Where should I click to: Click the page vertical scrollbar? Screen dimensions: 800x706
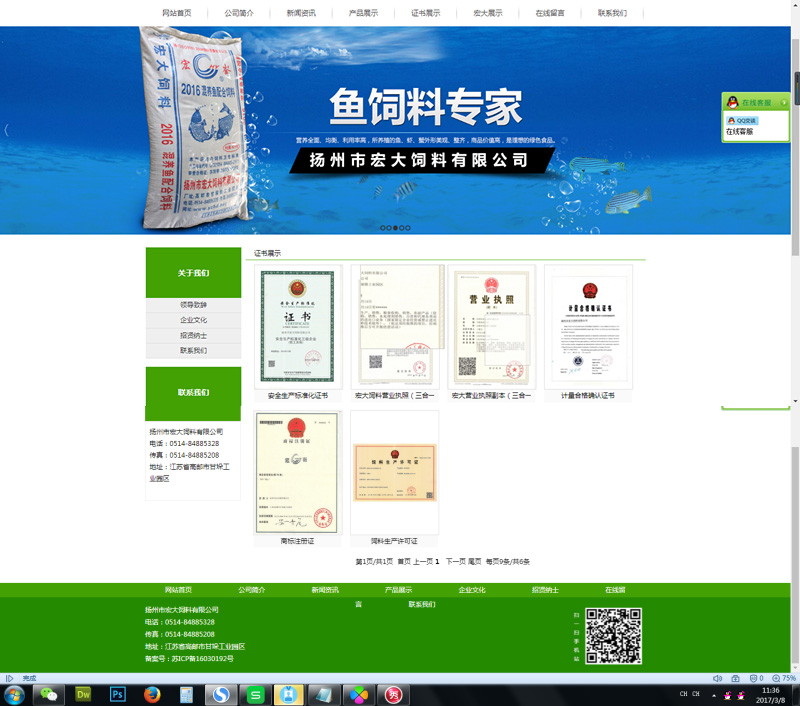795,300
